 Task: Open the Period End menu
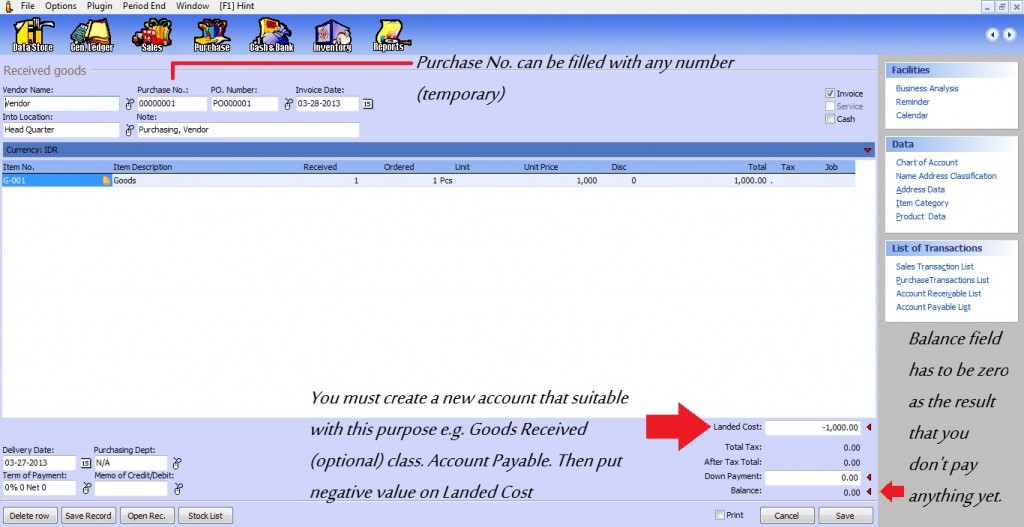(144, 6)
